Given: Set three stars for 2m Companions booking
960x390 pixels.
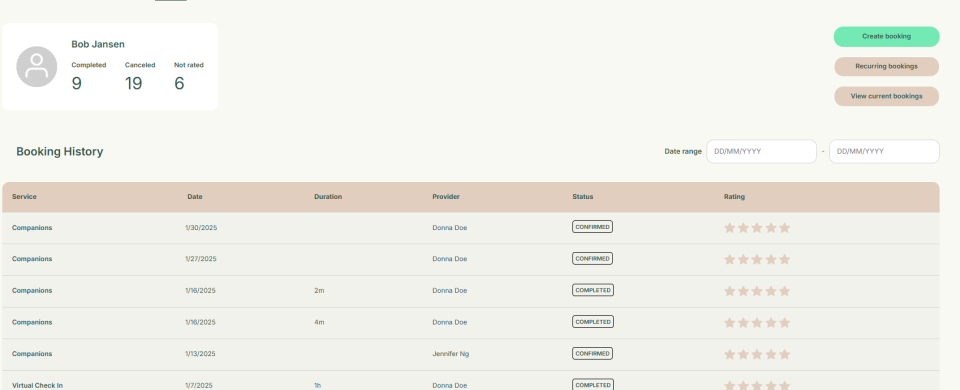Looking at the screenshot, I should coord(757,291).
